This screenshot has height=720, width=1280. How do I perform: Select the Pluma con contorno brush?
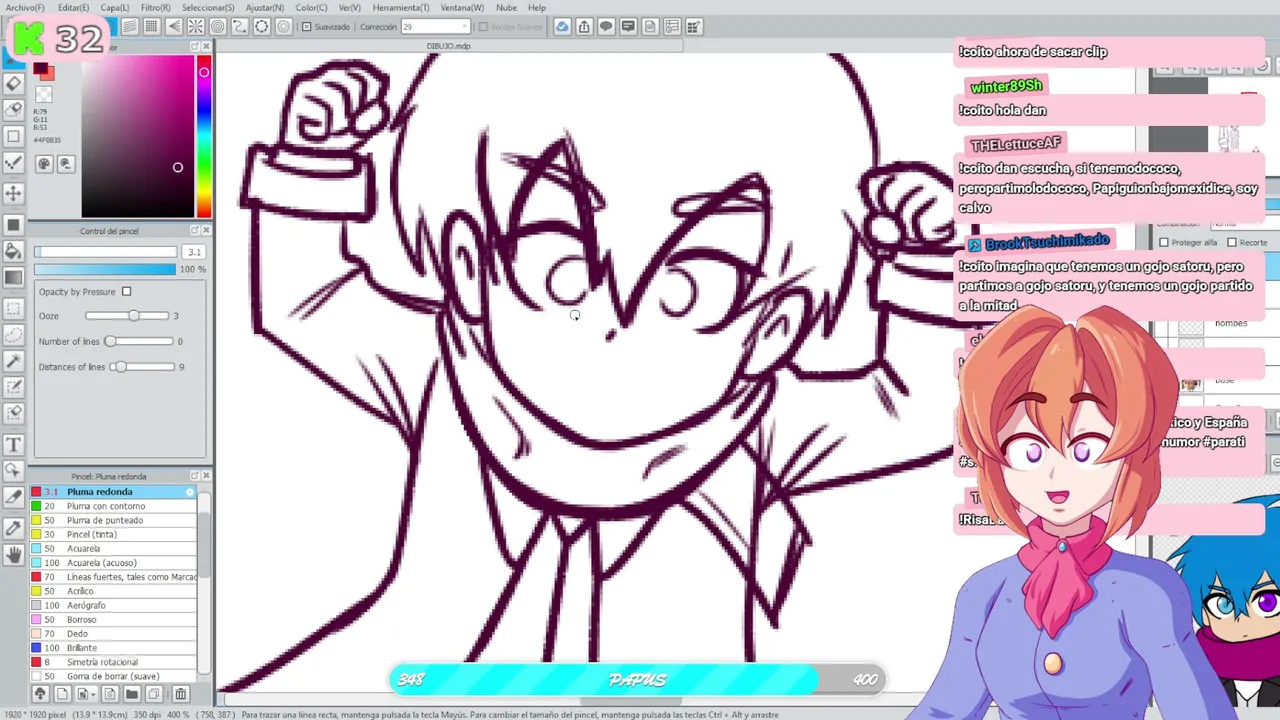[x=114, y=506]
